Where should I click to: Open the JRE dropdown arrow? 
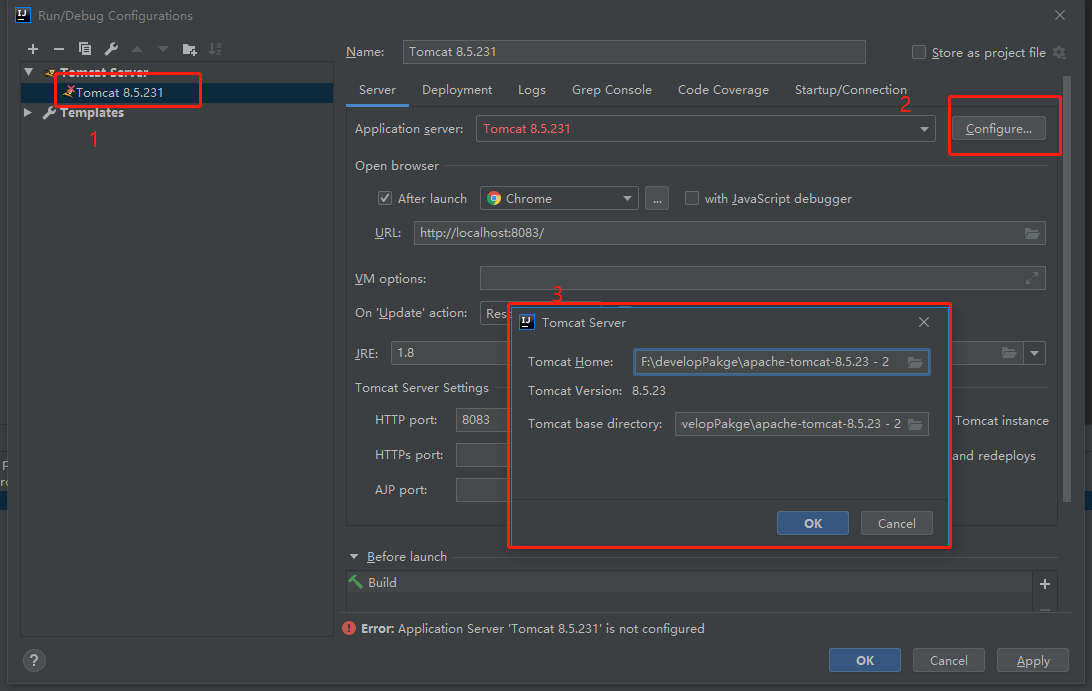1035,353
